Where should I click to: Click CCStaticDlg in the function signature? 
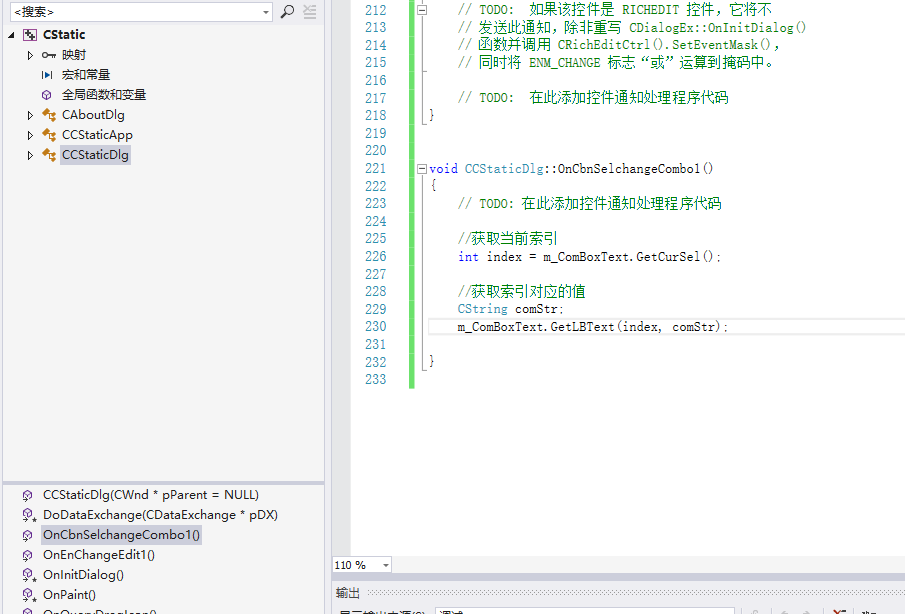click(x=504, y=169)
